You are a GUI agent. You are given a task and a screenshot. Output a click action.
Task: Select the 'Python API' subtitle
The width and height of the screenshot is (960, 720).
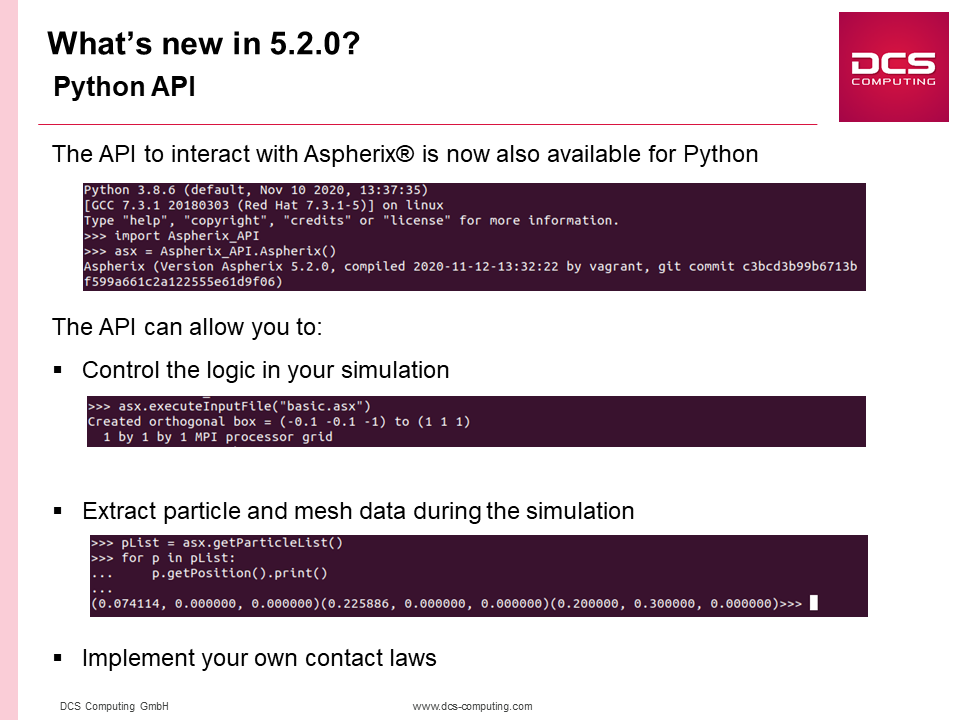coord(124,86)
